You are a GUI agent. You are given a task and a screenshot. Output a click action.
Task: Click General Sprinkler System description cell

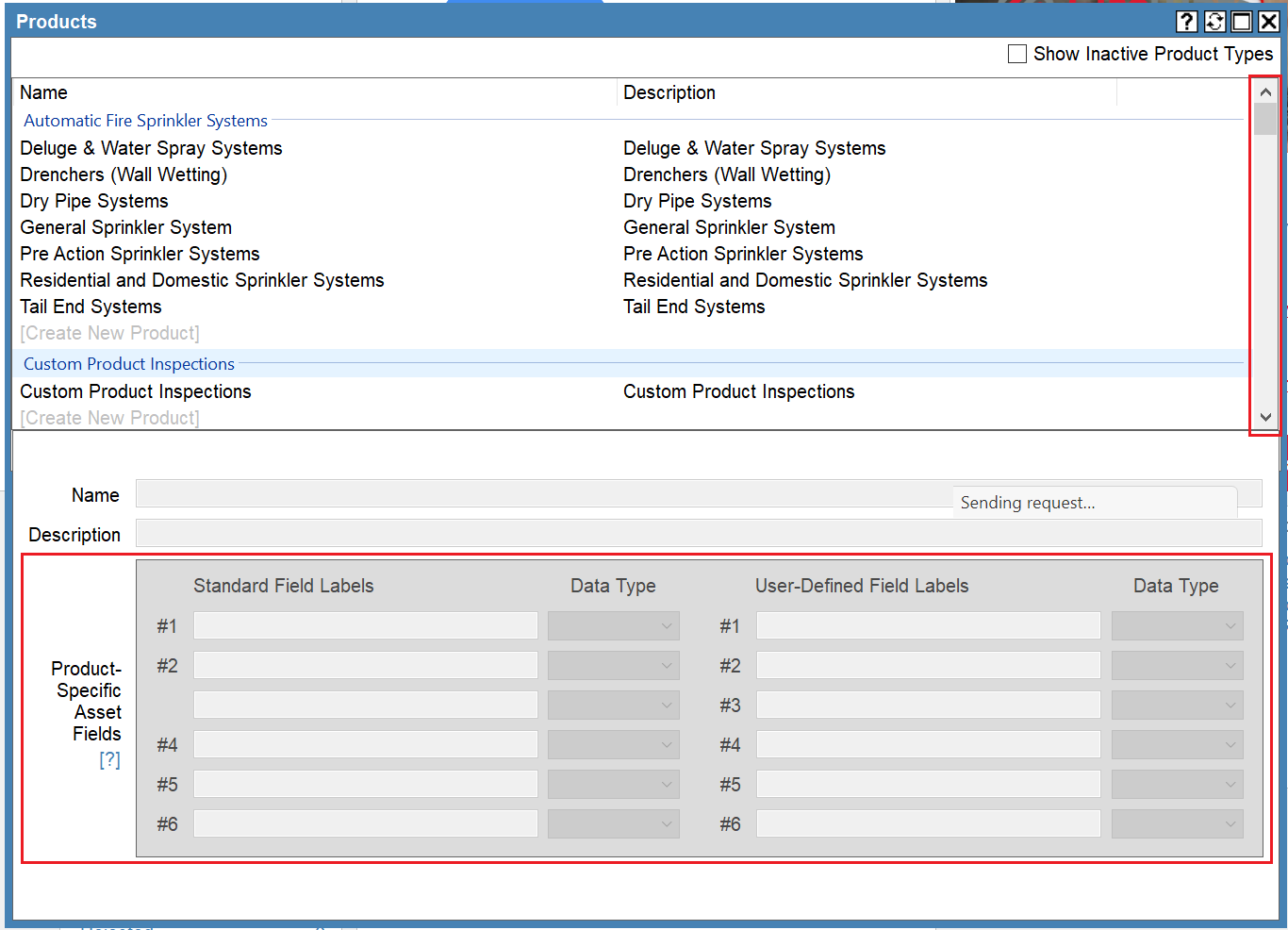pyautogui.click(x=729, y=227)
